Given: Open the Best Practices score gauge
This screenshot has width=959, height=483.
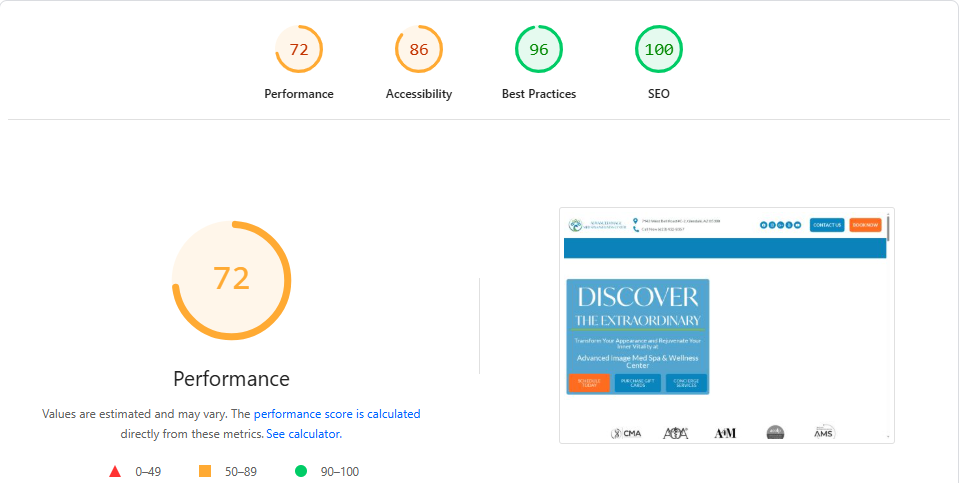Looking at the screenshot, I should tap(538, 50).
